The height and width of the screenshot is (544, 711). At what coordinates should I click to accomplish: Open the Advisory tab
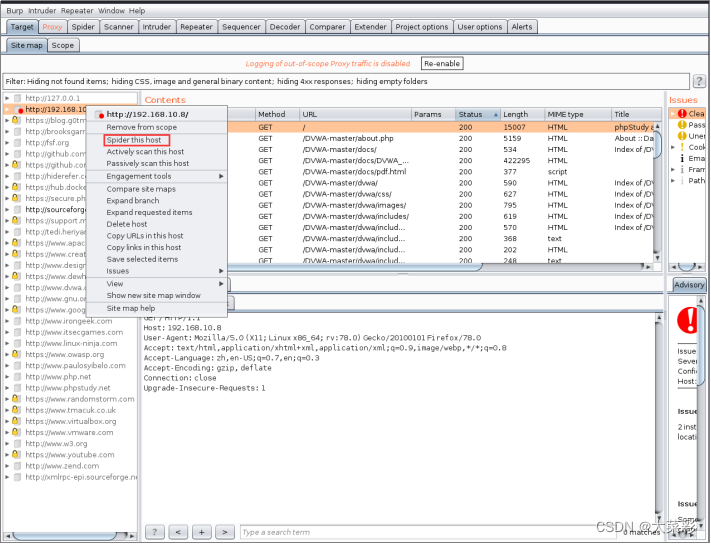point(689,285)
